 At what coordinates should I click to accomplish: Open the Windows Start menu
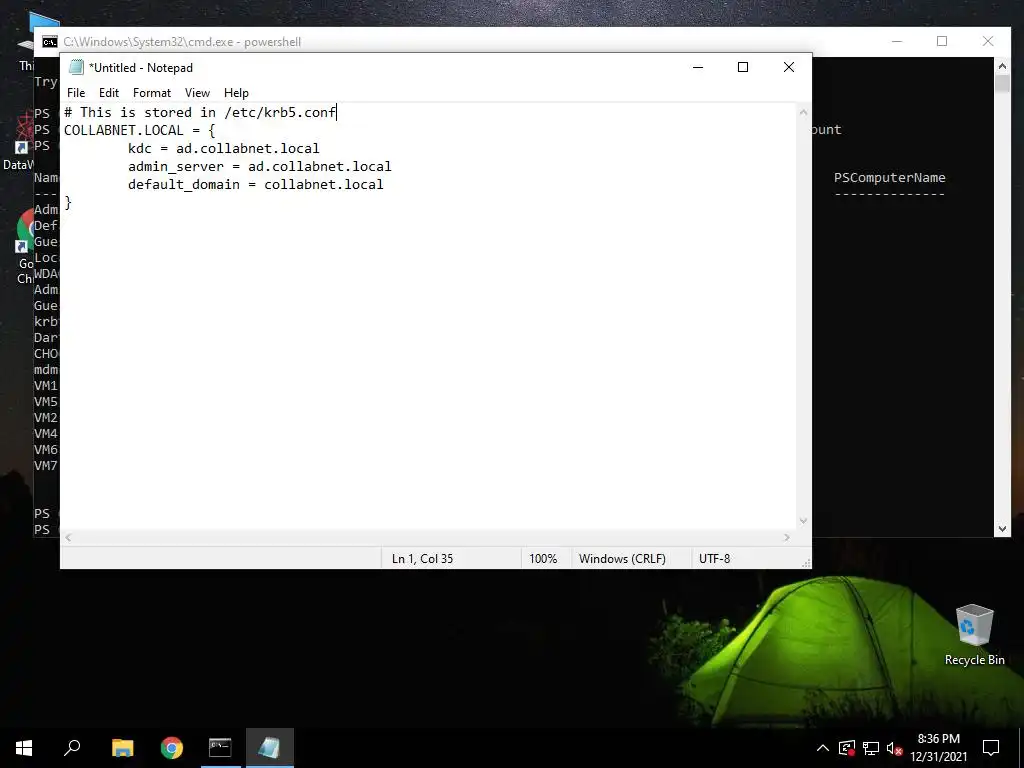(x=24, y=748)
